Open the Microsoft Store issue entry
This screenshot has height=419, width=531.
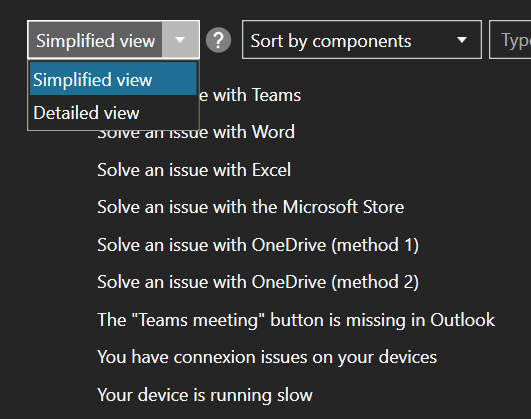(x=251, y=207)
